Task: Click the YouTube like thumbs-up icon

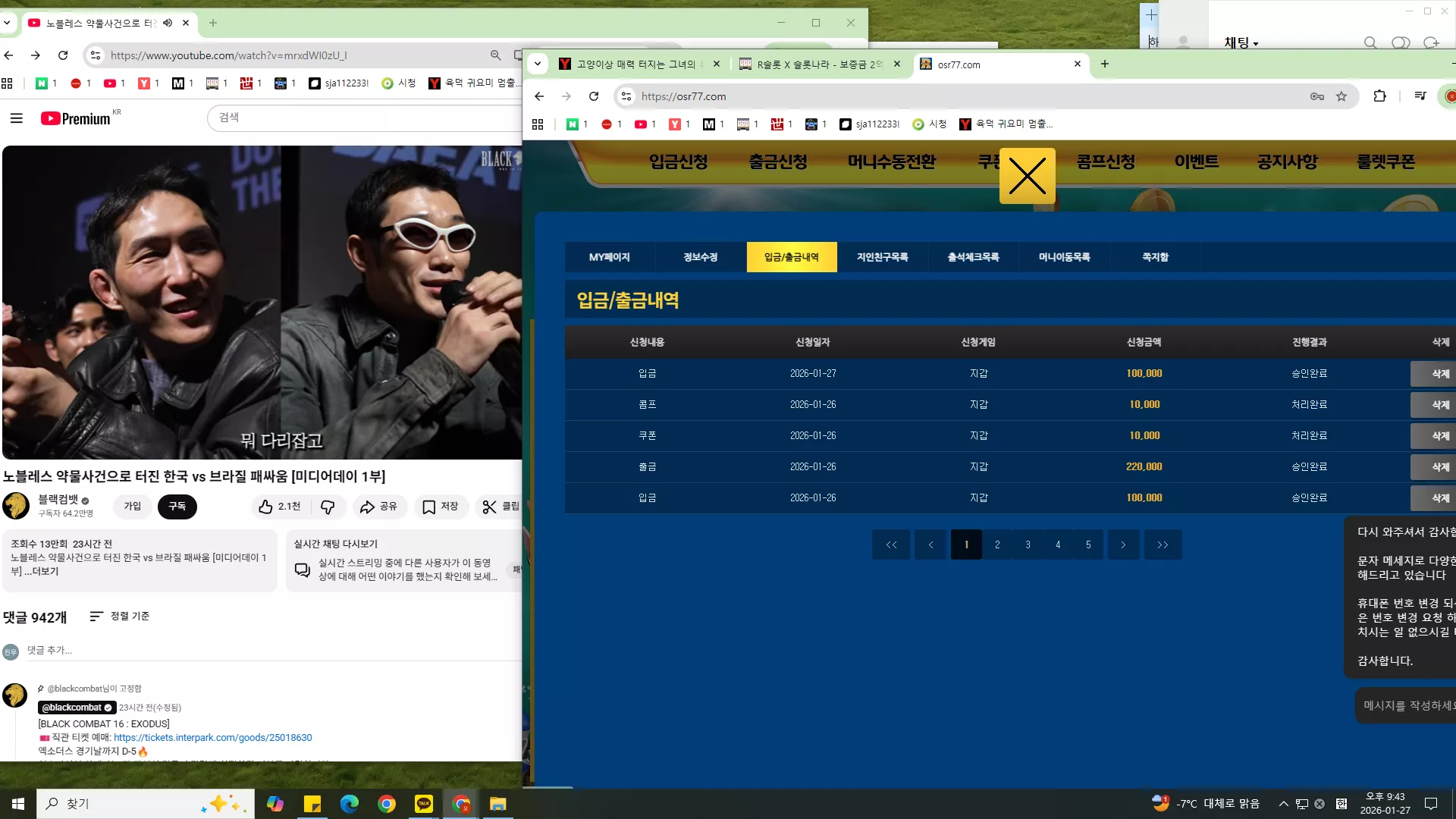Action: [265, 507]
